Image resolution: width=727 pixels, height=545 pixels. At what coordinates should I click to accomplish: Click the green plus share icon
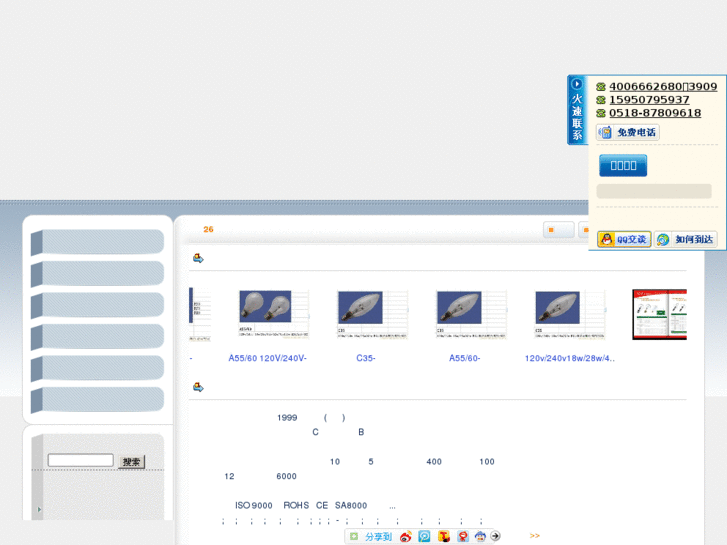point(354,536)
